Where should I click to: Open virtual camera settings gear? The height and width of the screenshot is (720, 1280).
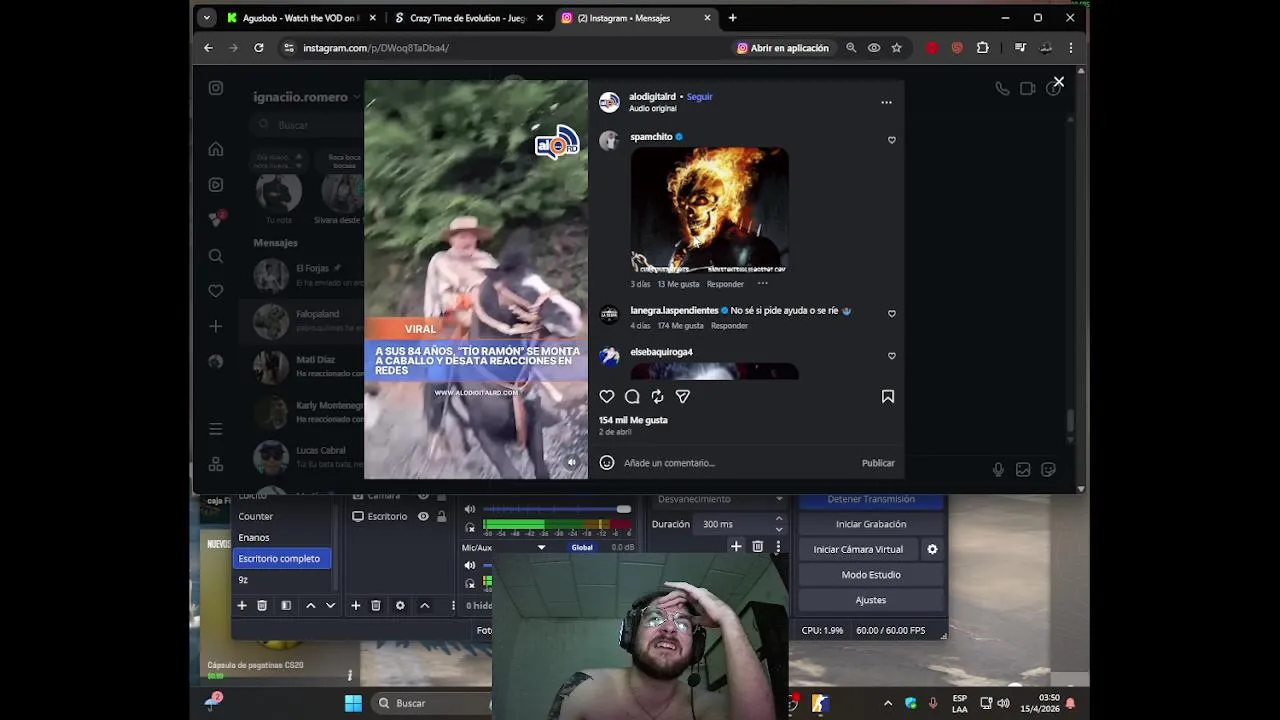pyautogui.click(x=932, y=549)
